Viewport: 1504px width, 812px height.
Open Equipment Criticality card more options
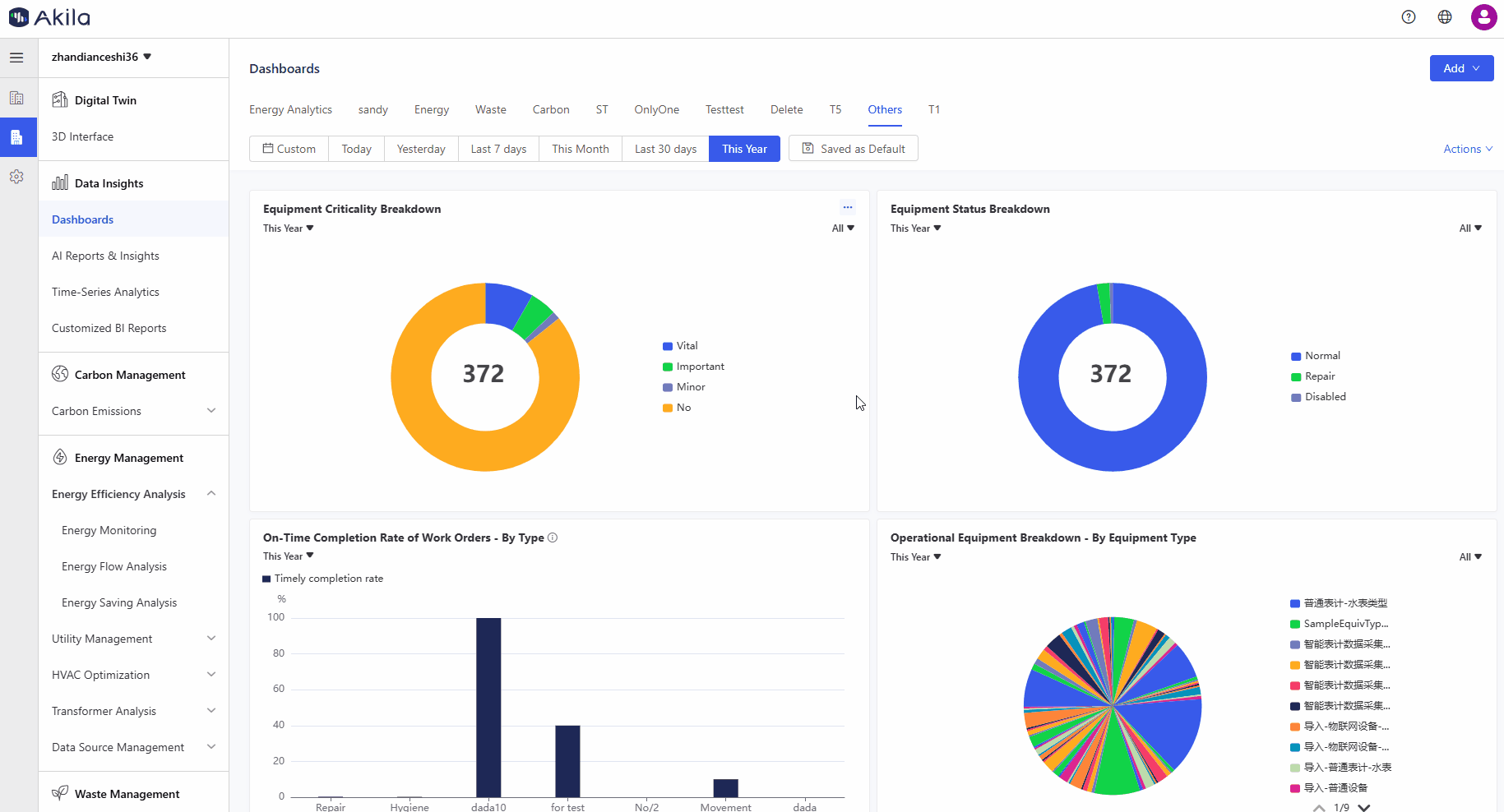click(847, 208)
